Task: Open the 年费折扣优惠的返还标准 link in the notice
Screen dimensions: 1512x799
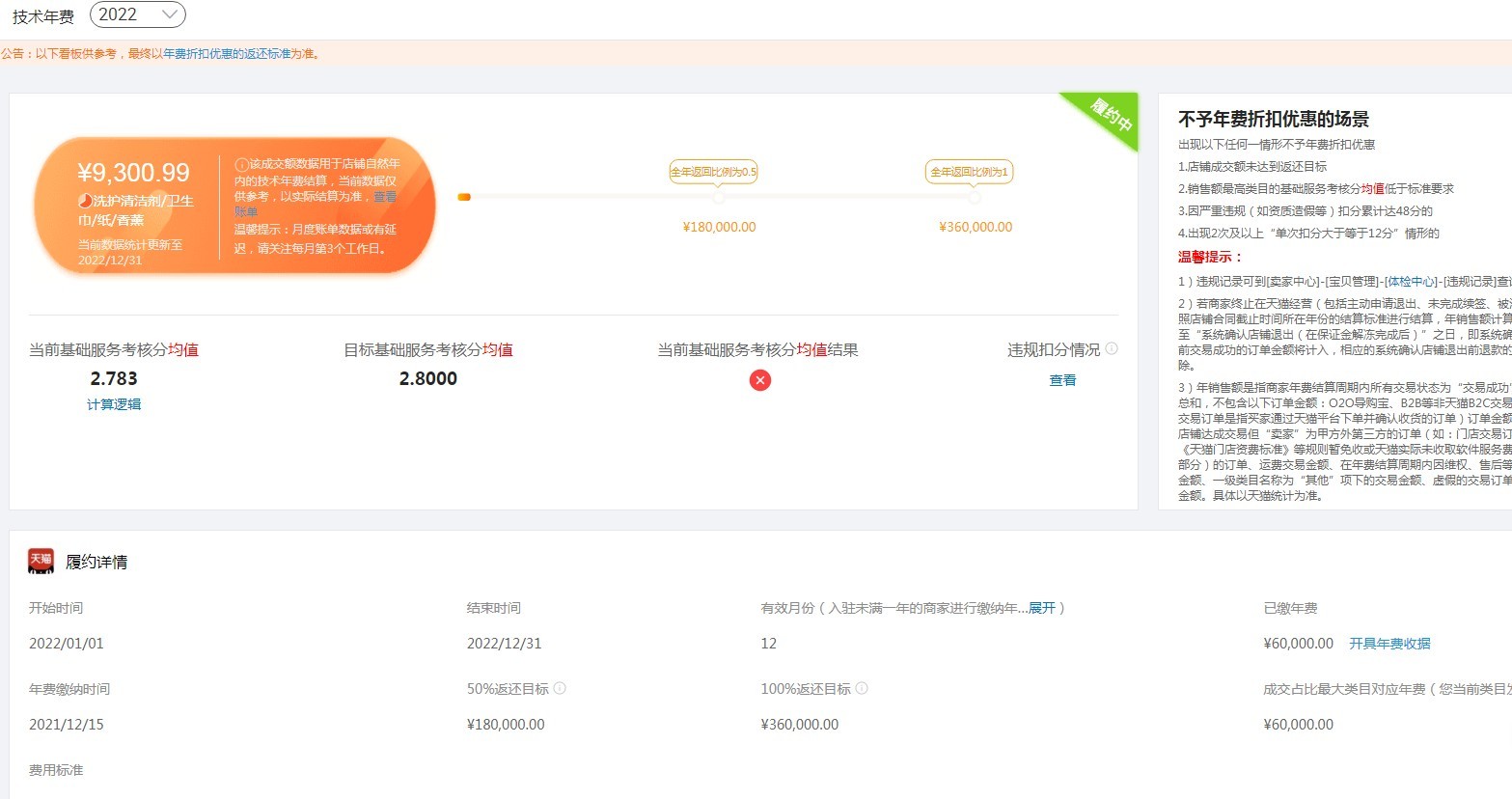Action: (x=227, y=54)
